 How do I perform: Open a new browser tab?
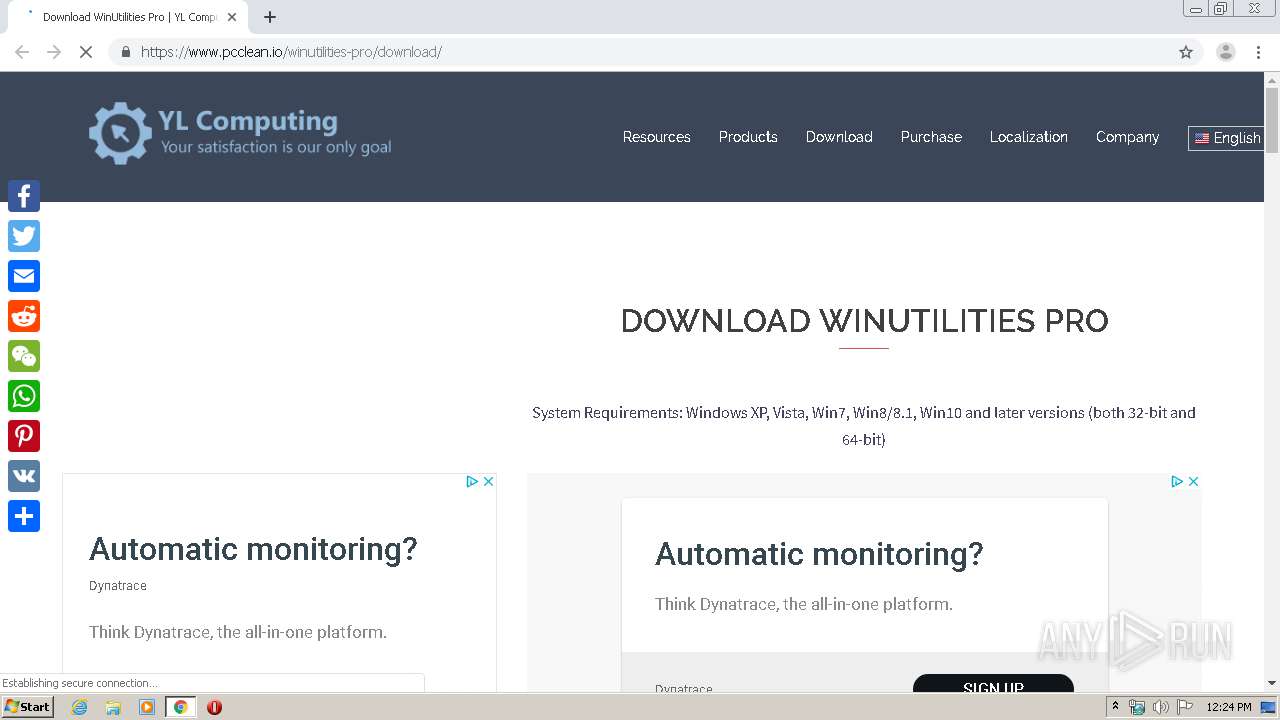click(270, 17)
